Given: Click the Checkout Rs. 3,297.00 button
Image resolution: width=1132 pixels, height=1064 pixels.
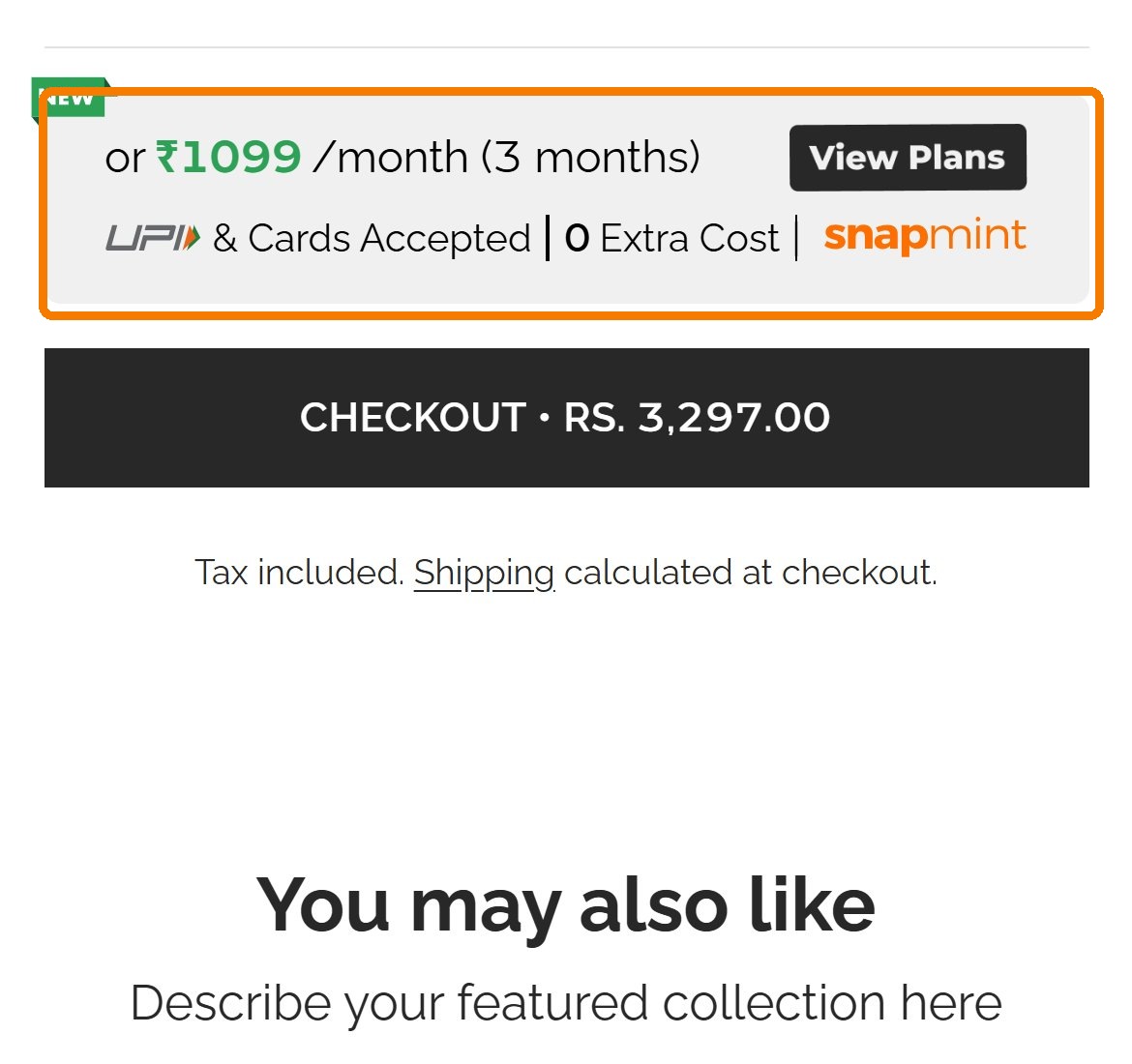Looking at the screenshot, I should click(x=567, y=418).
